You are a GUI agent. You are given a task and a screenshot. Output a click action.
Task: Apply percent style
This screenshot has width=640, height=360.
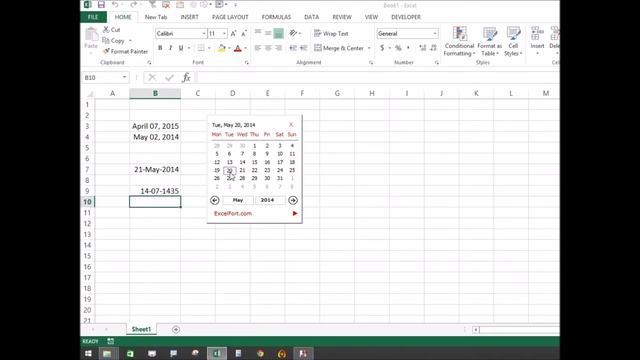[398, 48]
